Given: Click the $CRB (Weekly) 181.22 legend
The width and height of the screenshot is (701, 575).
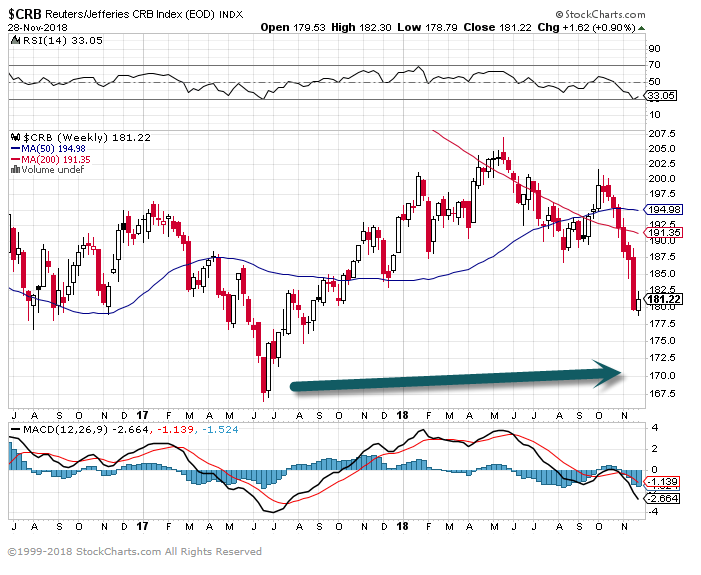Looking at the screenshot, I should [87, 137].
